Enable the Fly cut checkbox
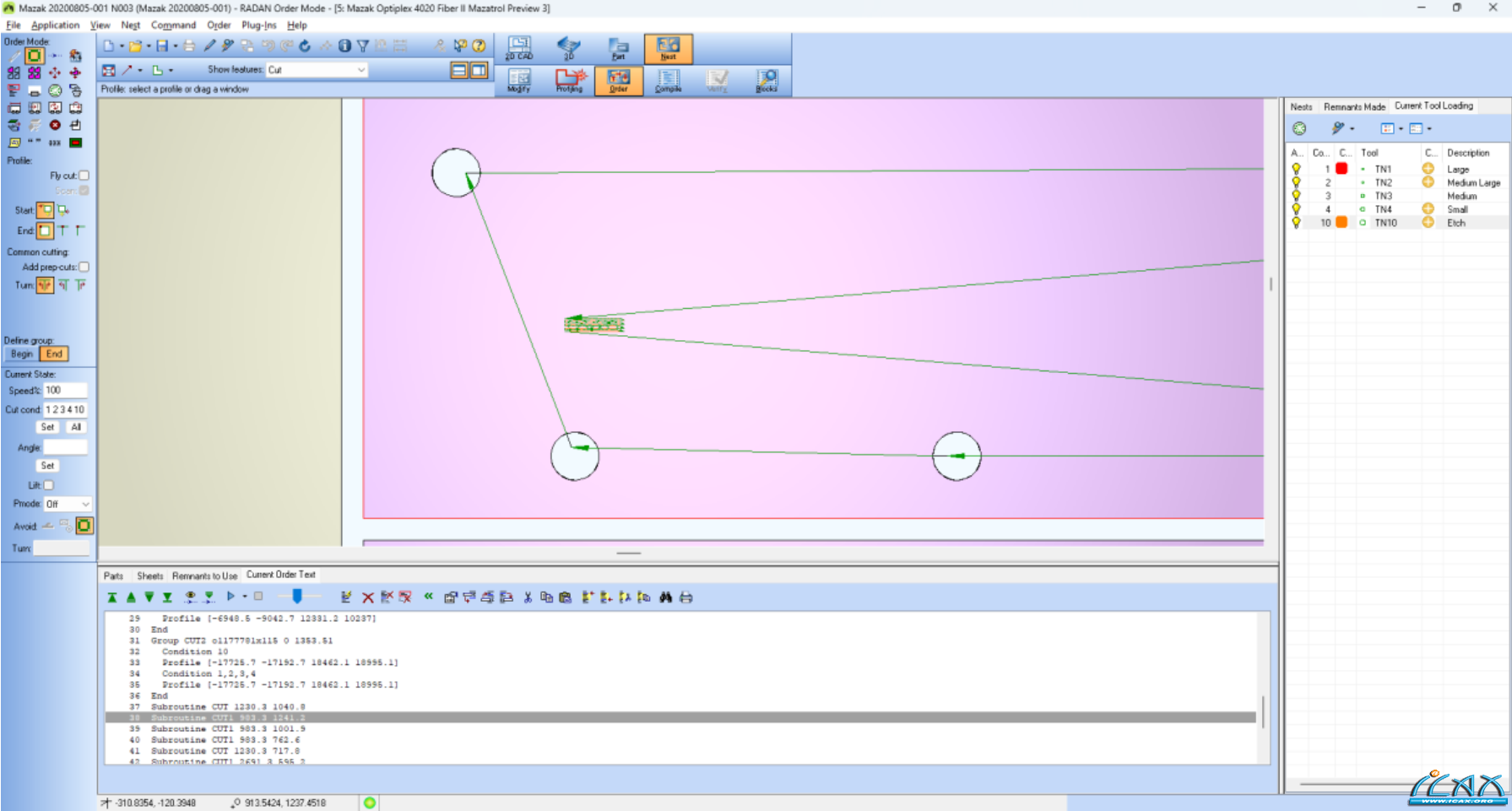The image size is (1512, 811). coord(84,176)
